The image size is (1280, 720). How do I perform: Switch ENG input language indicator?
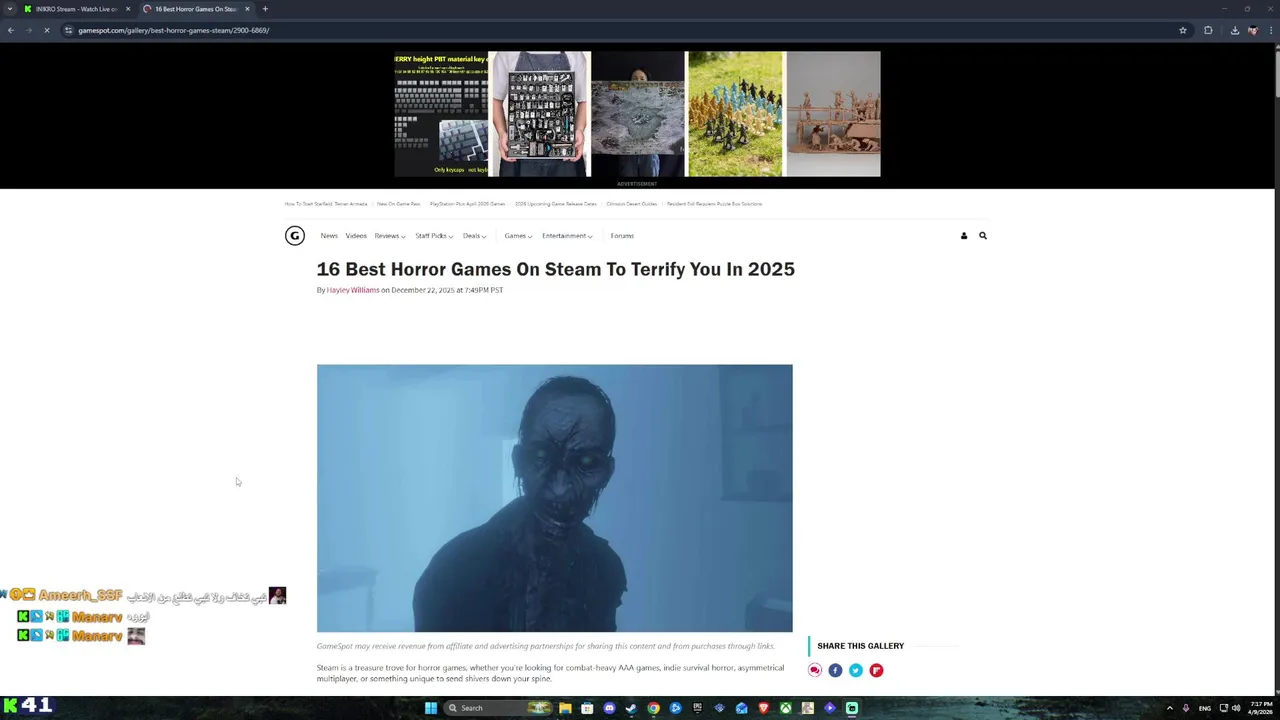coord(1205,708)
